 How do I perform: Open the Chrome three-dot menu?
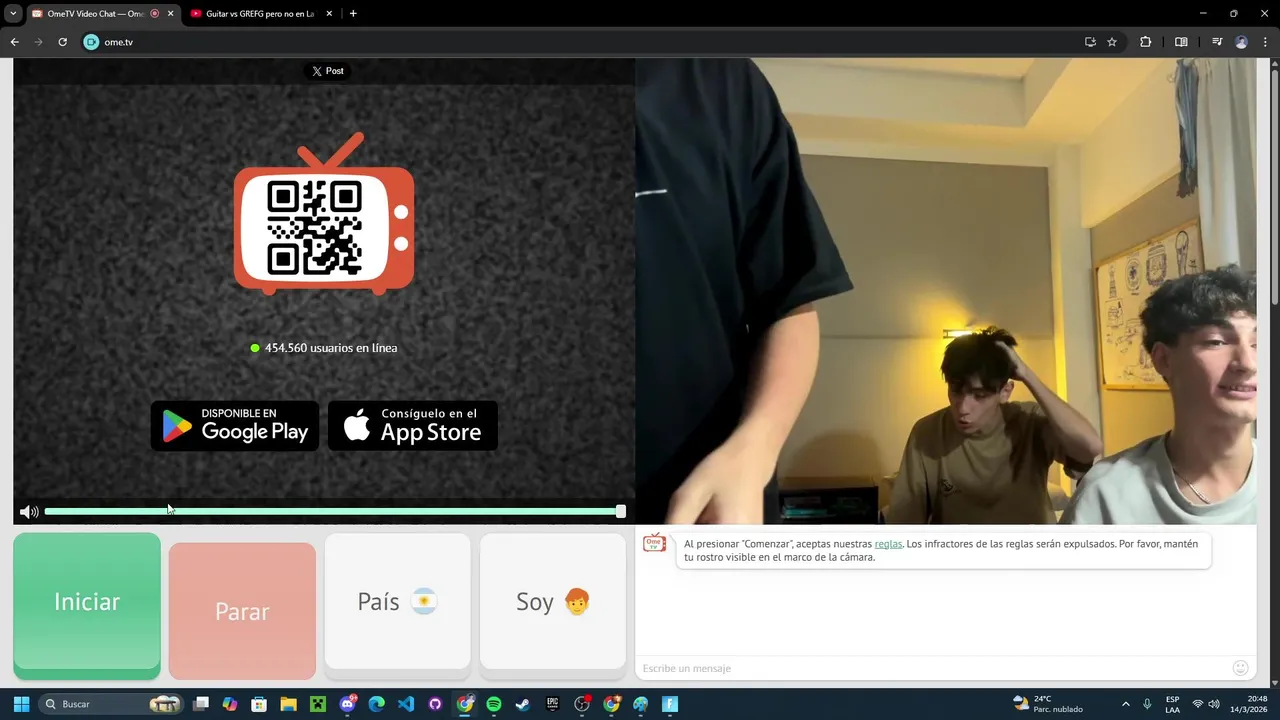coord(1265,42)
